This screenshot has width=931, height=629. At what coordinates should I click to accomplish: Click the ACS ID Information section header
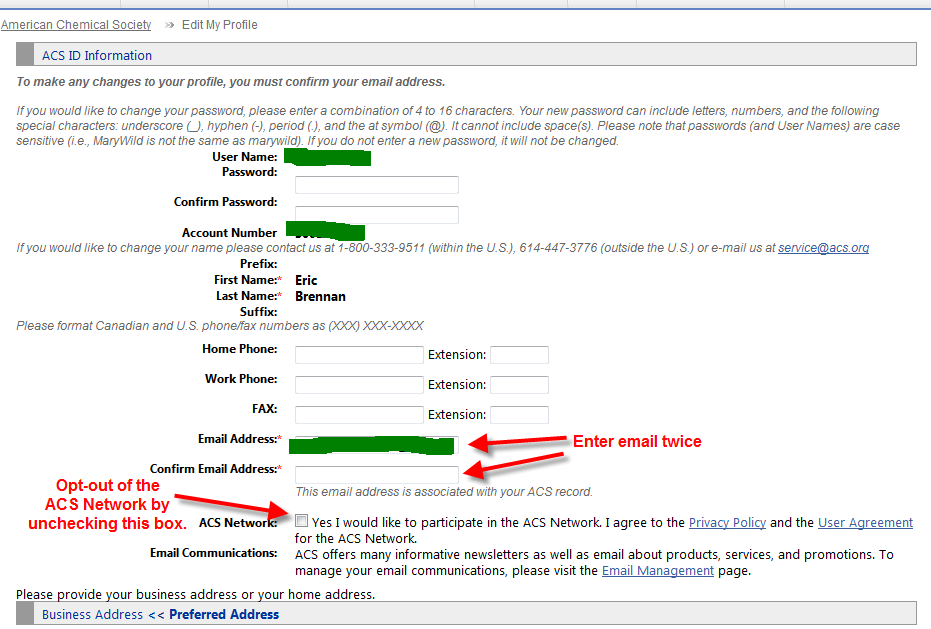pyautogui.click(x=97, y=56)
